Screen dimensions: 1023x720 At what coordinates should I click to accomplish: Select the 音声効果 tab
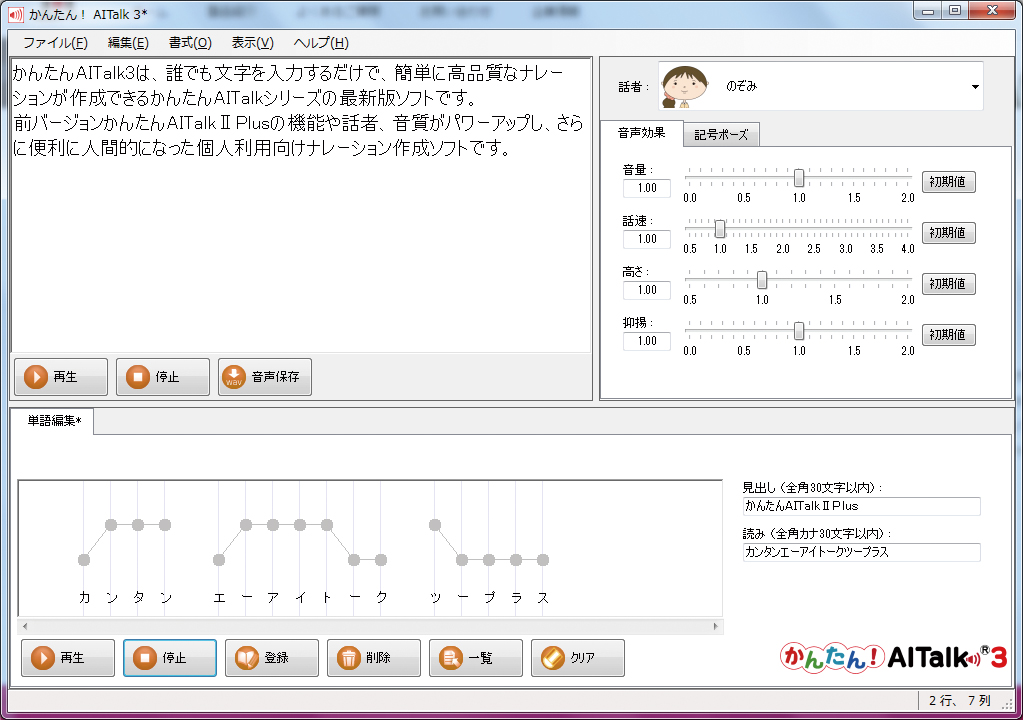point(641,133)
